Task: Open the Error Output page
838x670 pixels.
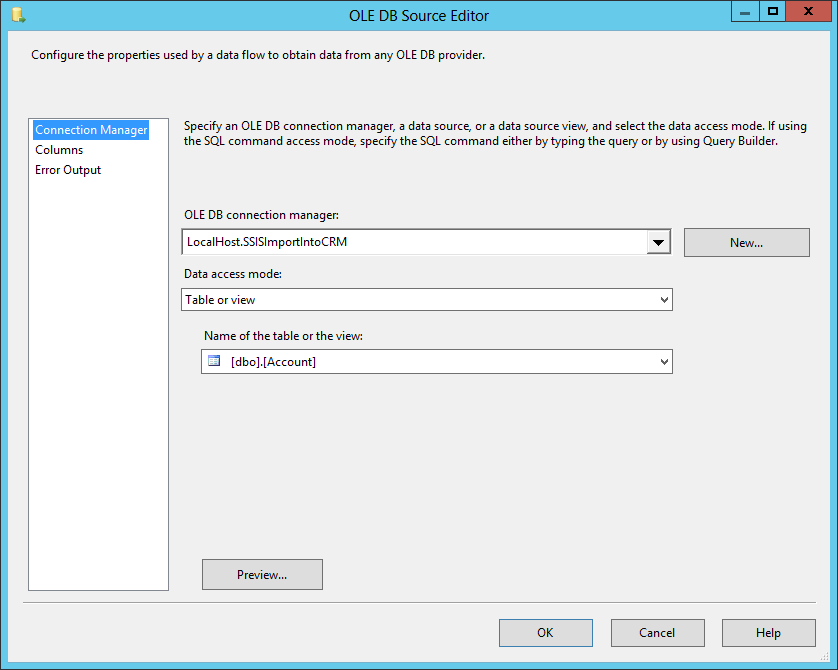Action: (x=67, y=169)
